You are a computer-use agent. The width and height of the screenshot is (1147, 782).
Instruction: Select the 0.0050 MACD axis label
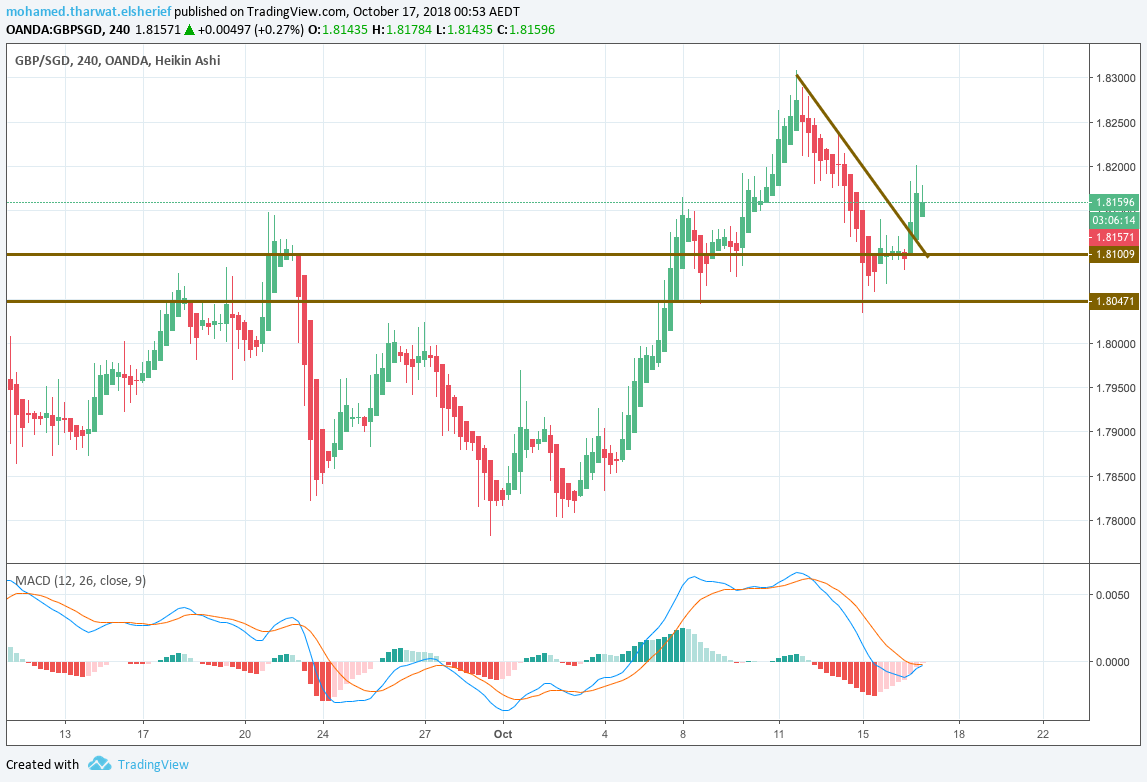point(1113,595)
